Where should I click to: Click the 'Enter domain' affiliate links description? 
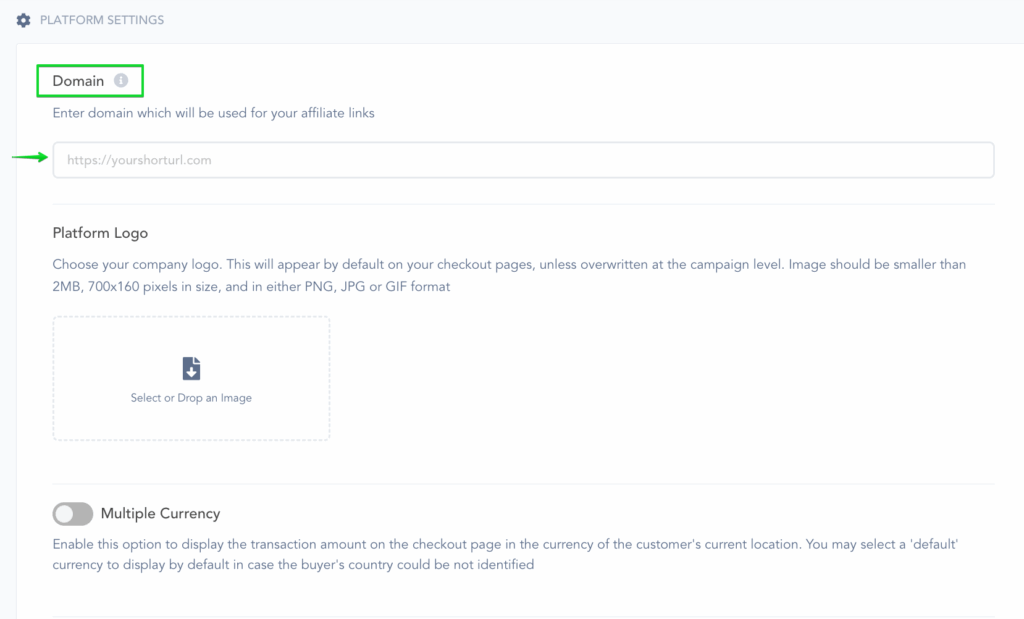214,113
